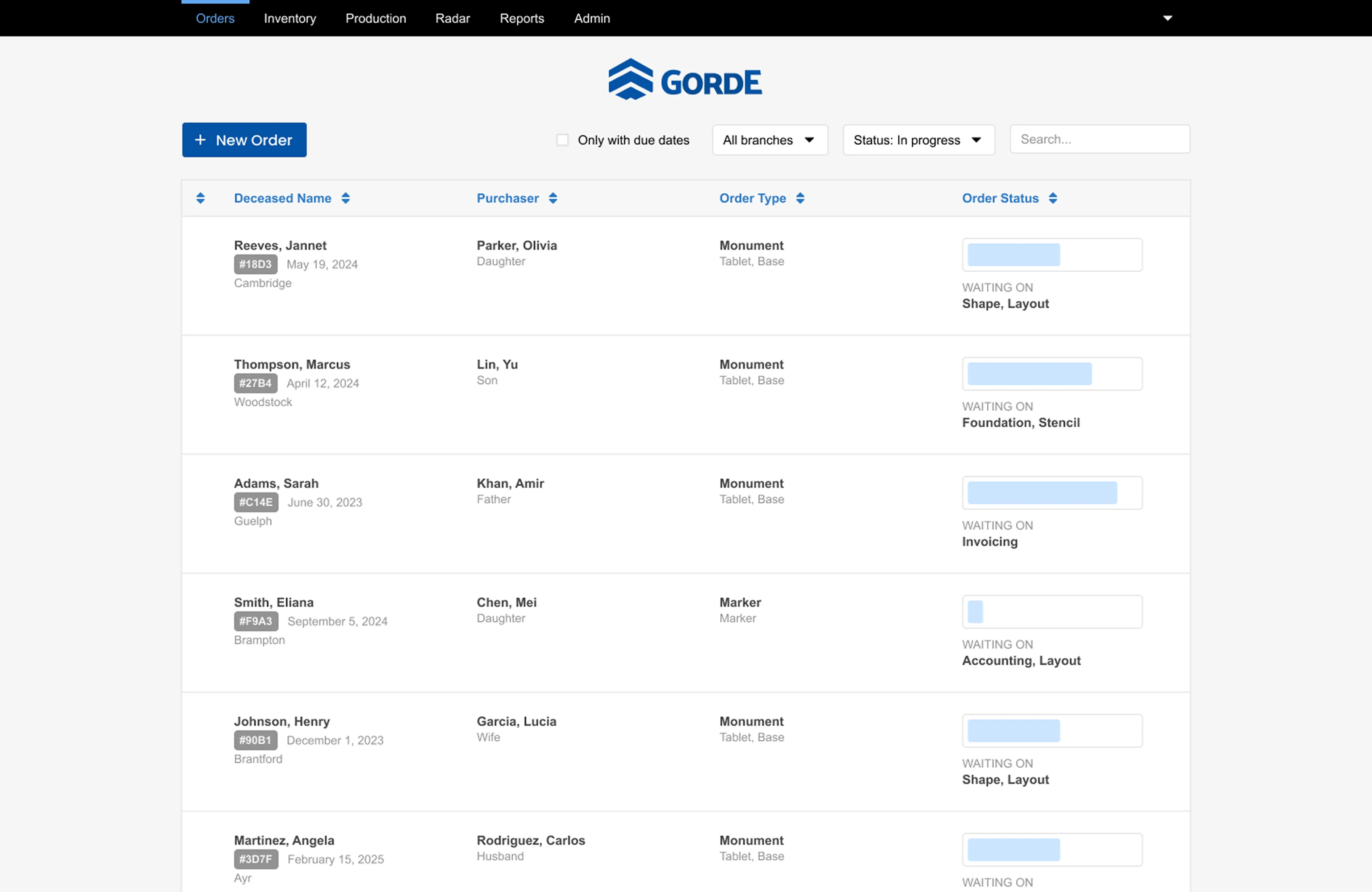
Task: Open the Status: In progress dropdown
Action: tap(918, 139)
